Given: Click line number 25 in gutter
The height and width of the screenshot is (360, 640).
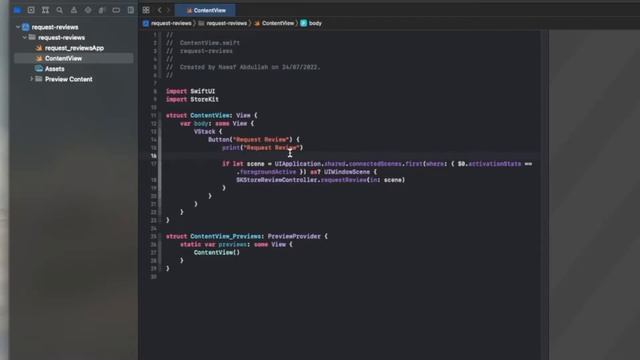Looking at the screenshot, I should point(153,236).
